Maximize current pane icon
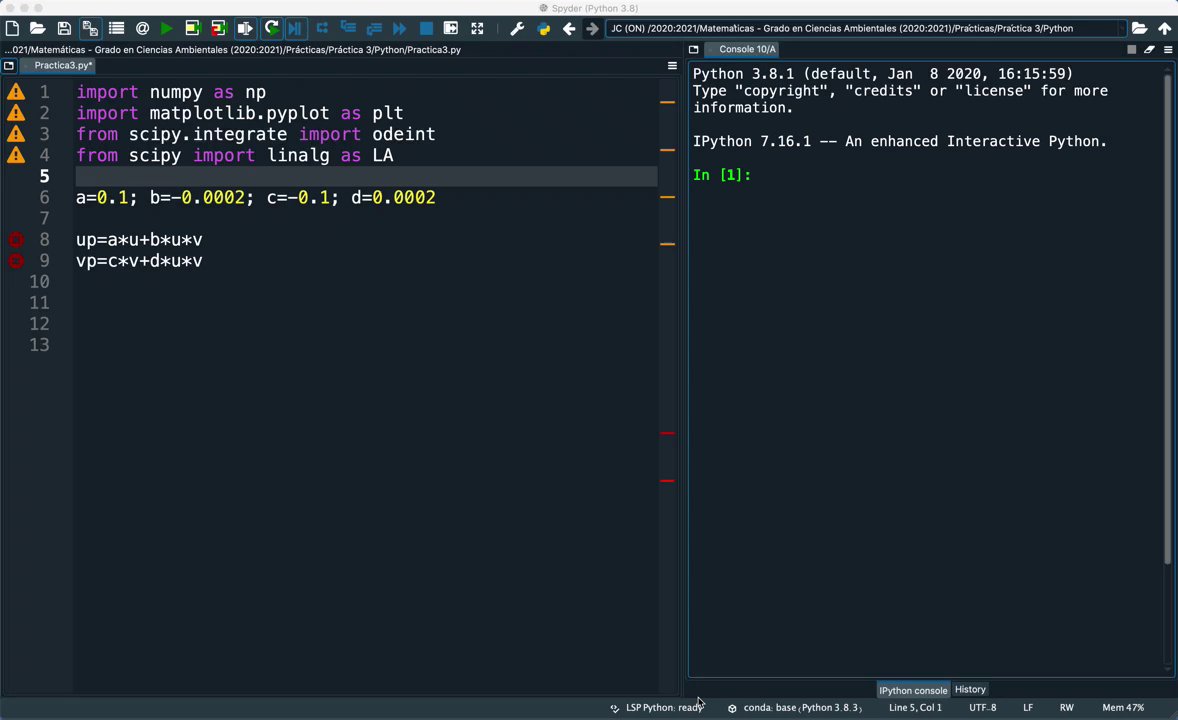The height and width of the screenshot is (720, 1178). point(451,29)
